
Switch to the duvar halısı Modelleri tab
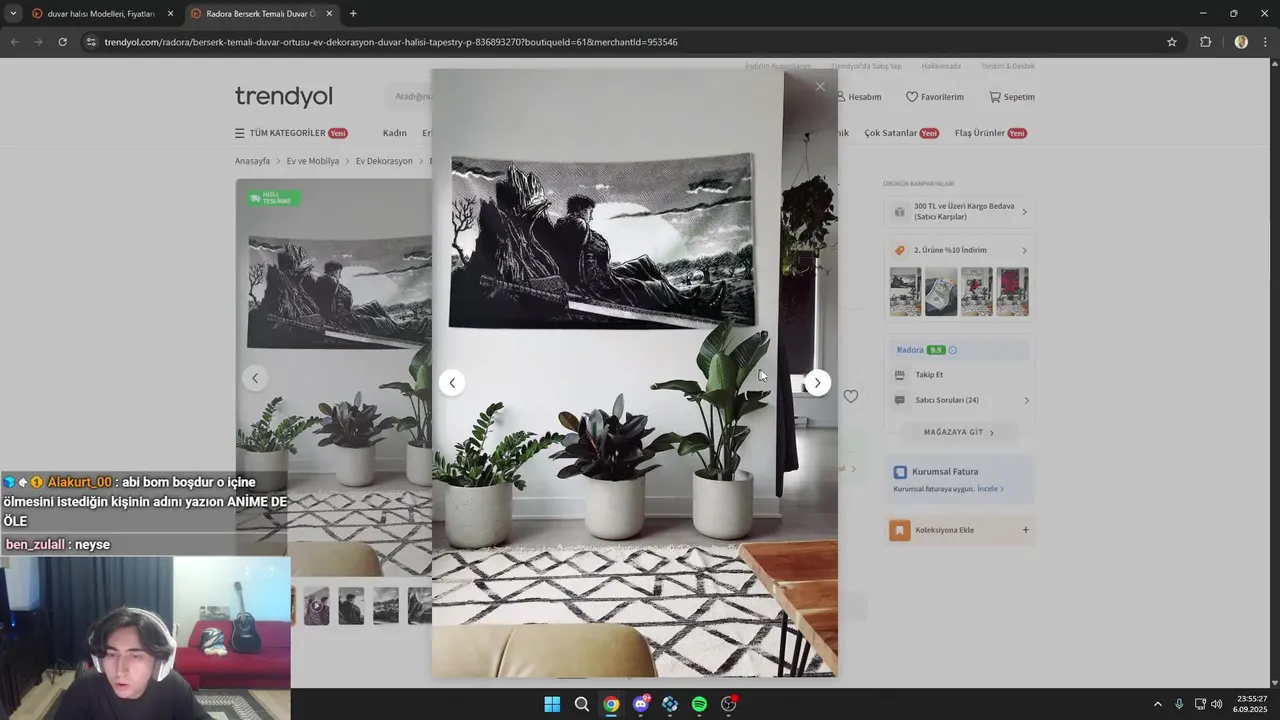coord(100,14)
